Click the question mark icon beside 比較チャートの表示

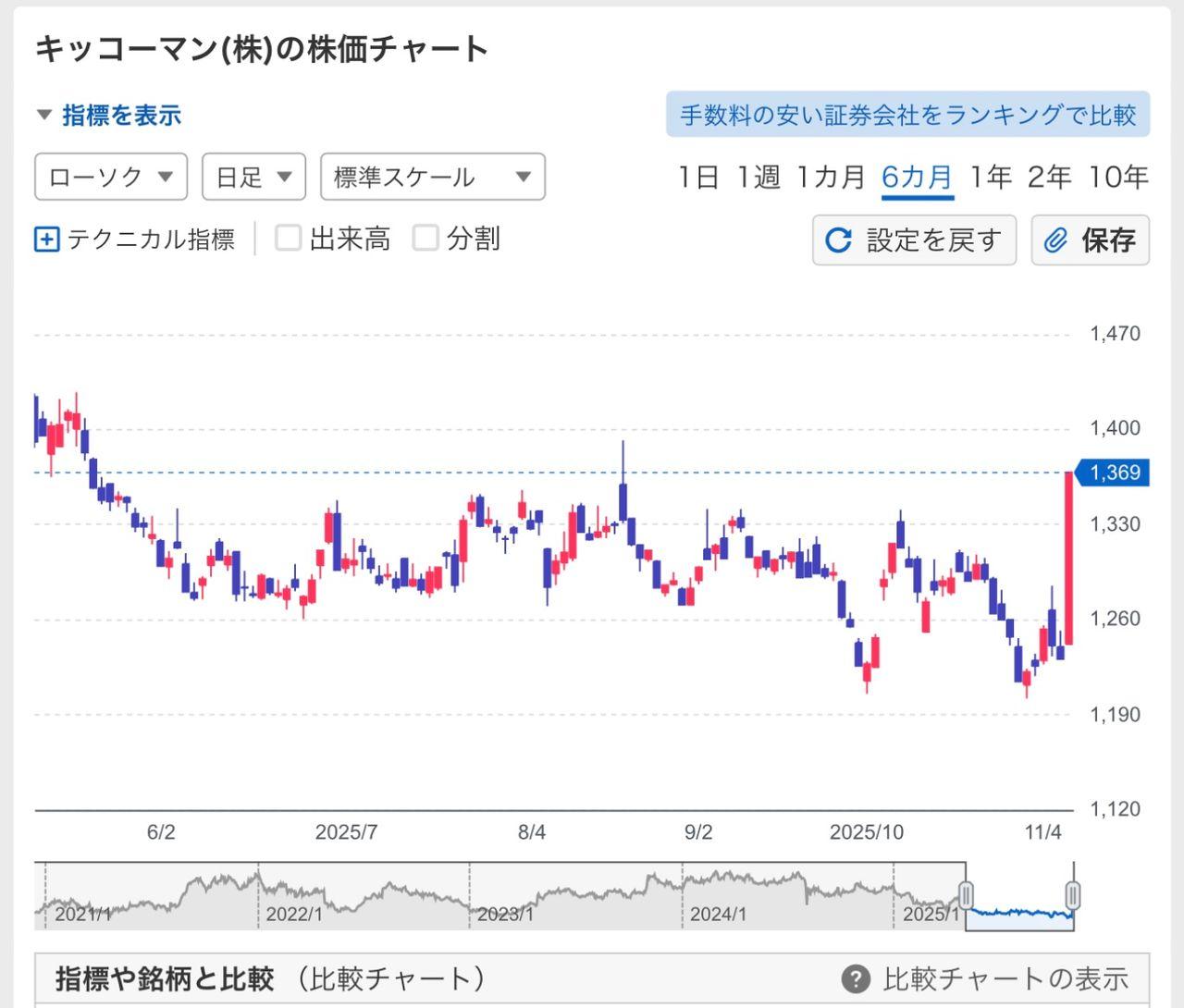857,977
